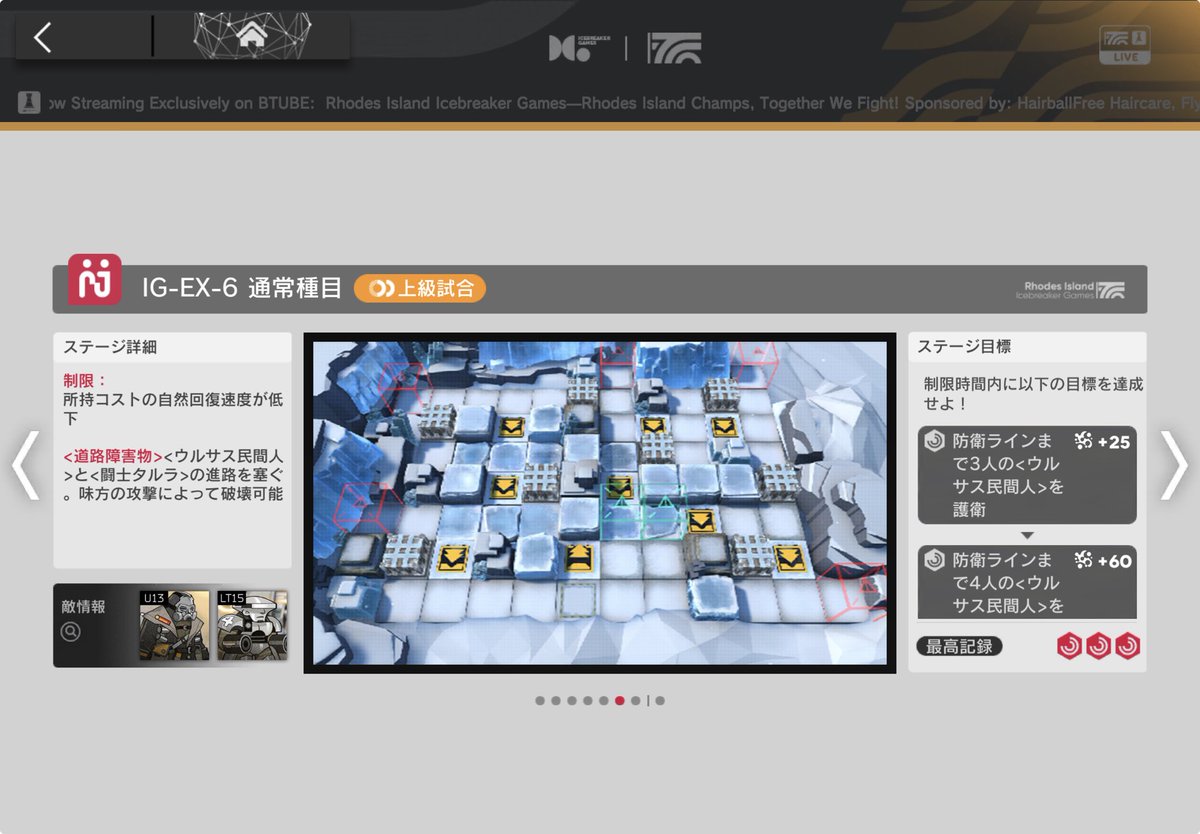Select the +60 objective for guarding four civilians
The height and width of the screenshot is (834, 1200).
pyautogui.click(x=1027, y=581)
